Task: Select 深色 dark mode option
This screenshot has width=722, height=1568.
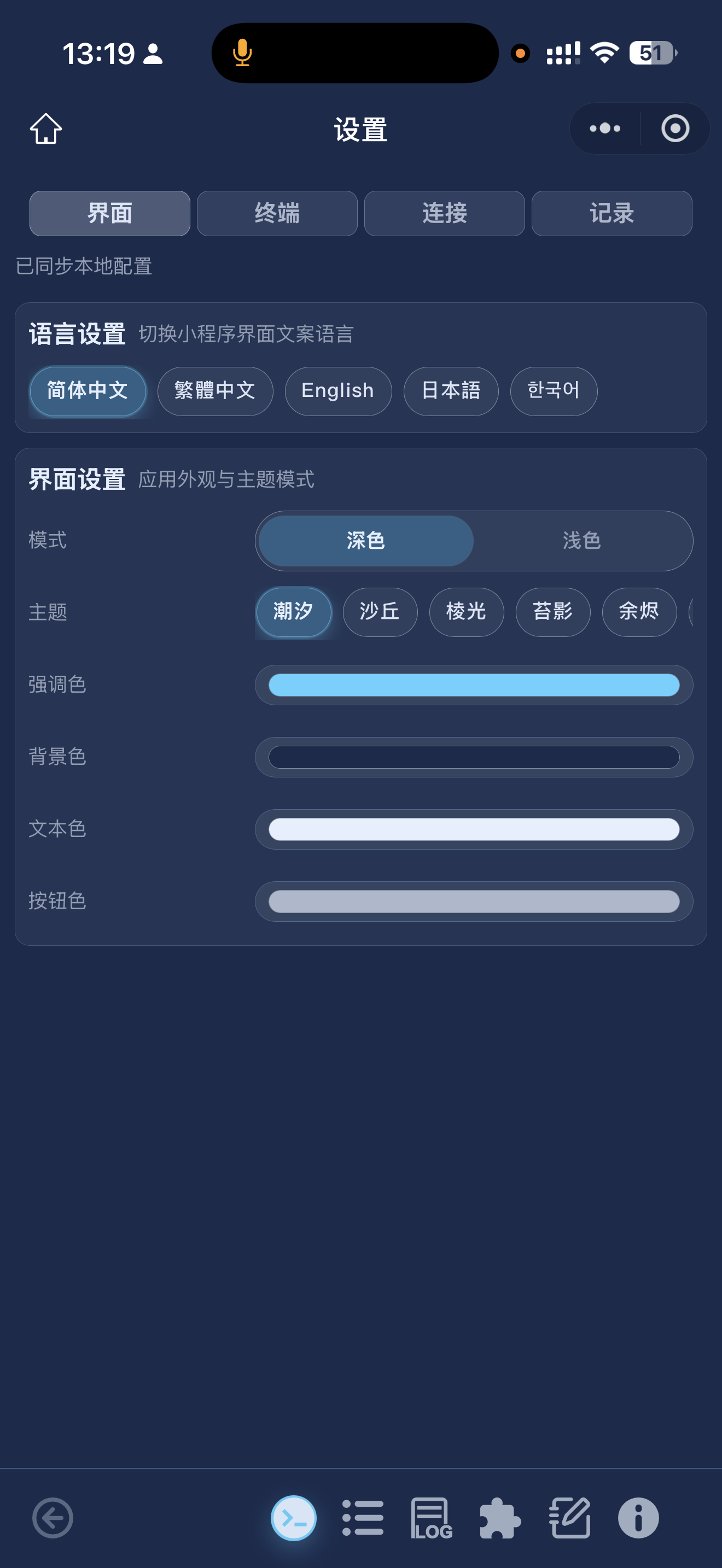Action: [366, 541]
